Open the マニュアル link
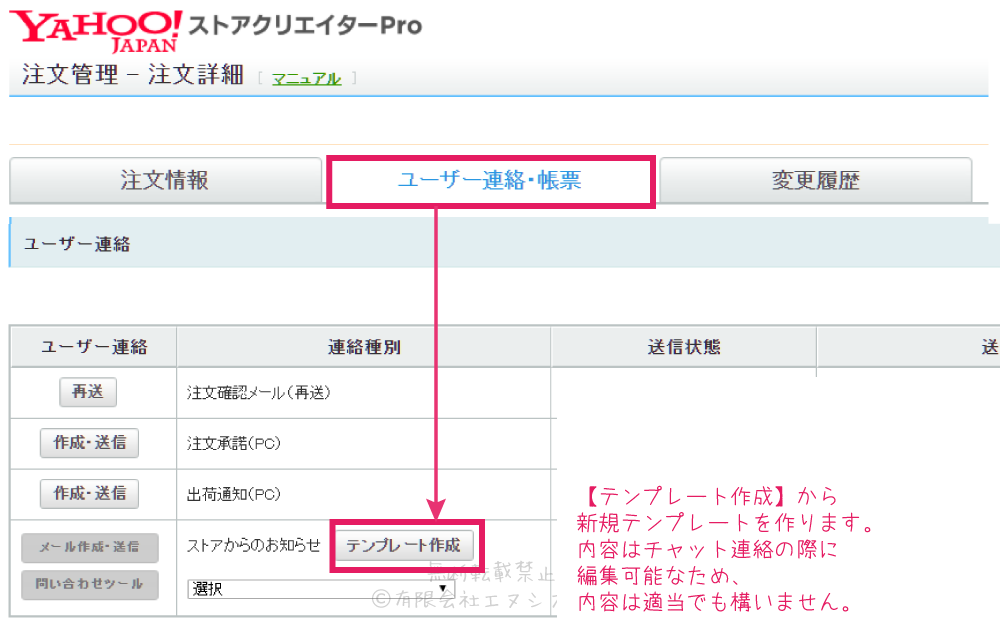Screen dimensions: 1000x636 tap(306, 78)
